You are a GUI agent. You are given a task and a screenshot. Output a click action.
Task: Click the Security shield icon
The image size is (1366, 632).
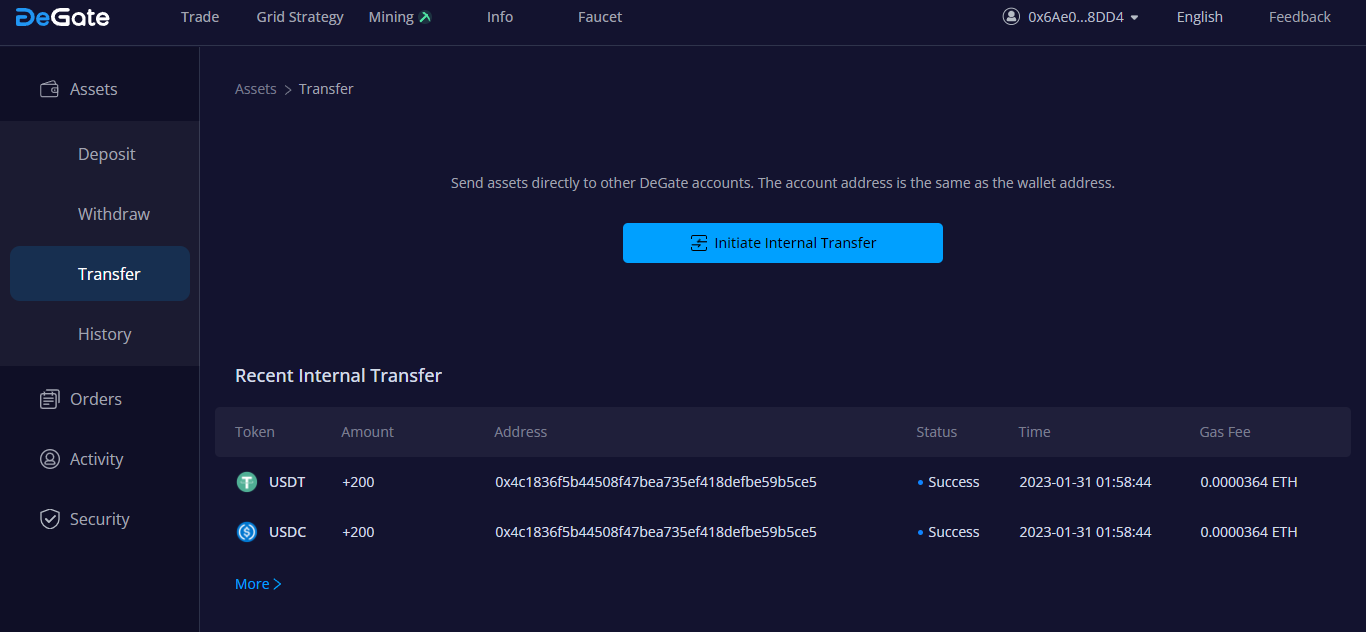click(x=49, y=519)
